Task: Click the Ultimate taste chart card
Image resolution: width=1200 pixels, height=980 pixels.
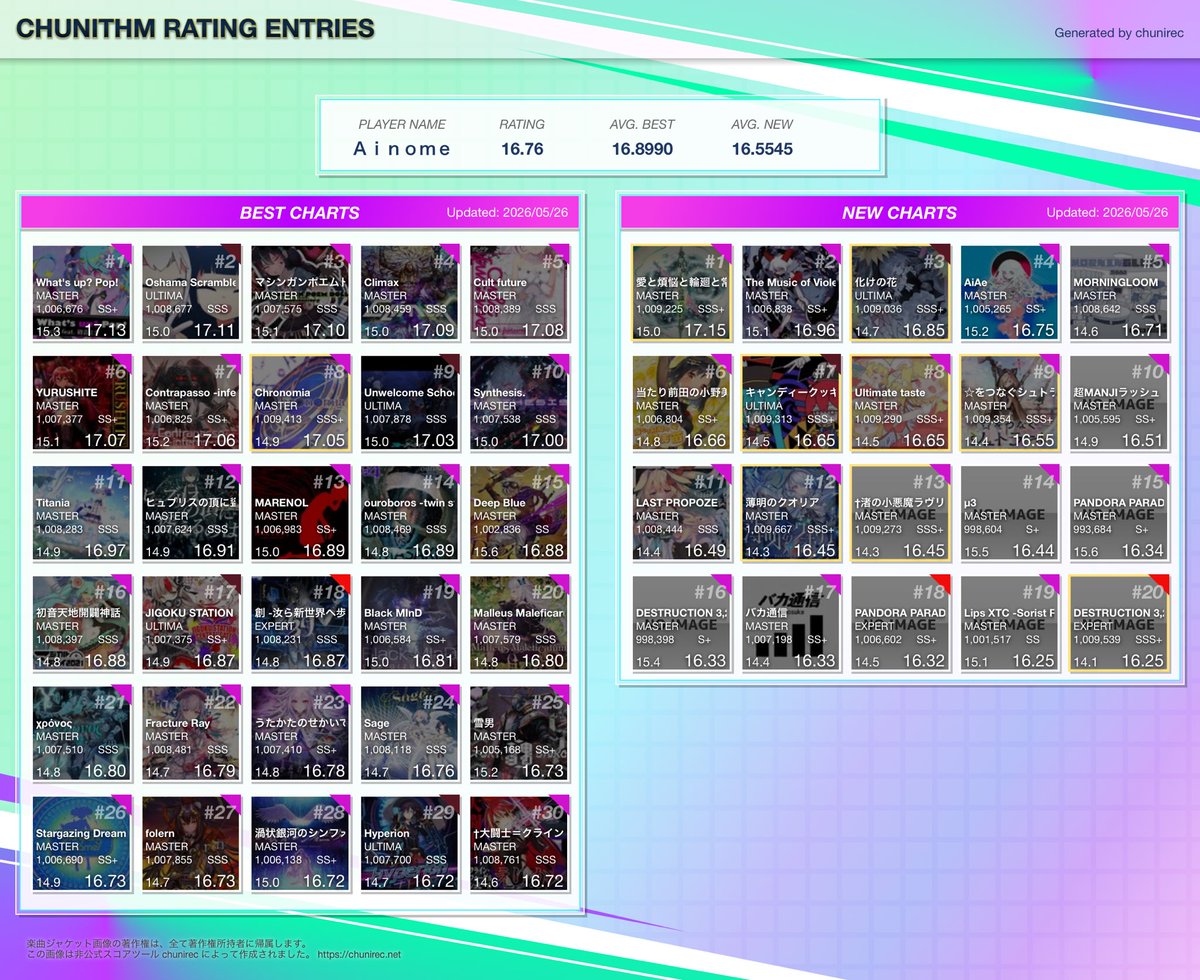Action: [x=900, y=403]
